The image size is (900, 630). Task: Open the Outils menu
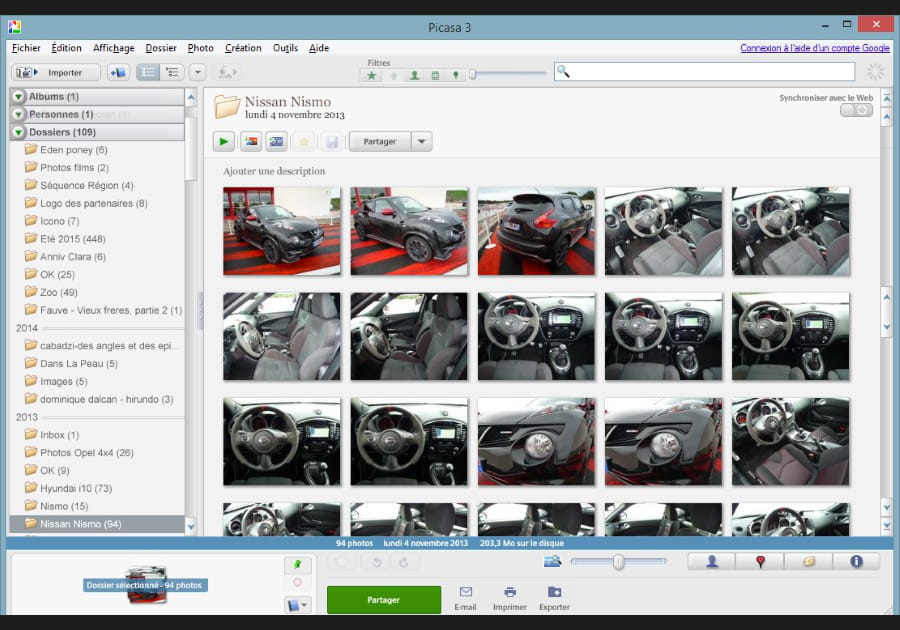[x=285, y=48]
